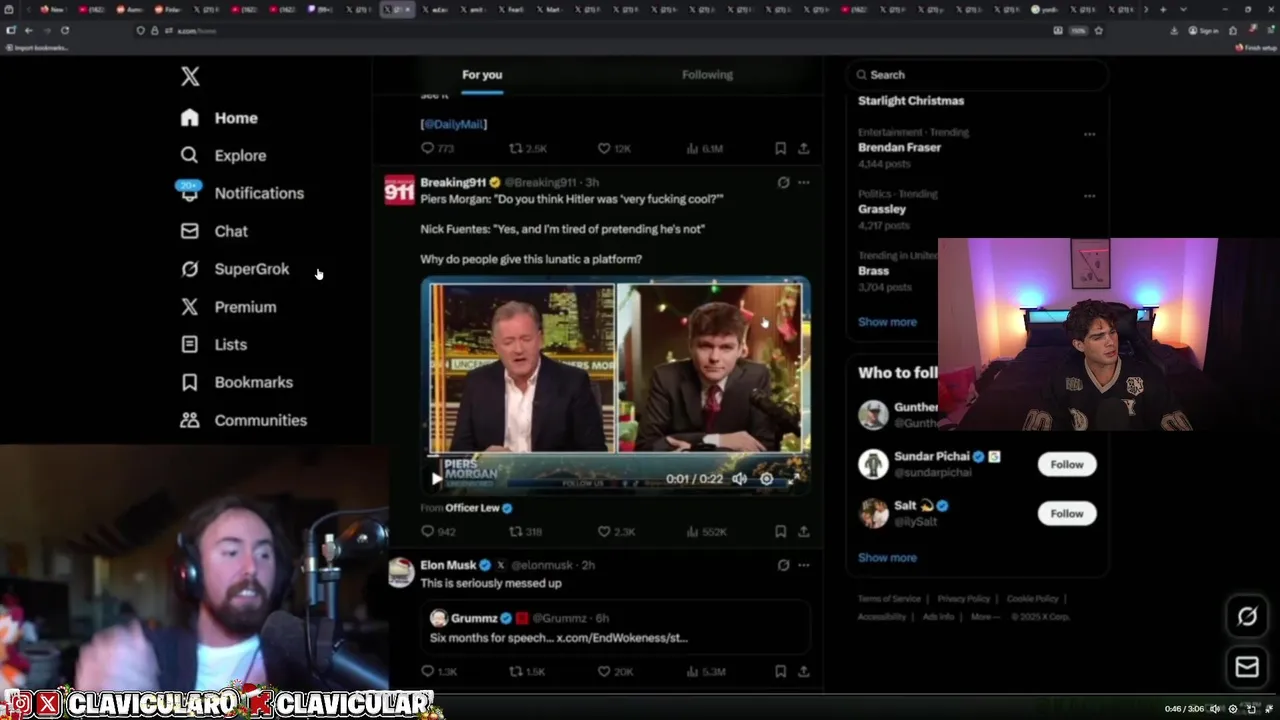Viewport: 1280px width, 720px height.
Task: Open floating messages button
Action: (x=1247, y=667)
